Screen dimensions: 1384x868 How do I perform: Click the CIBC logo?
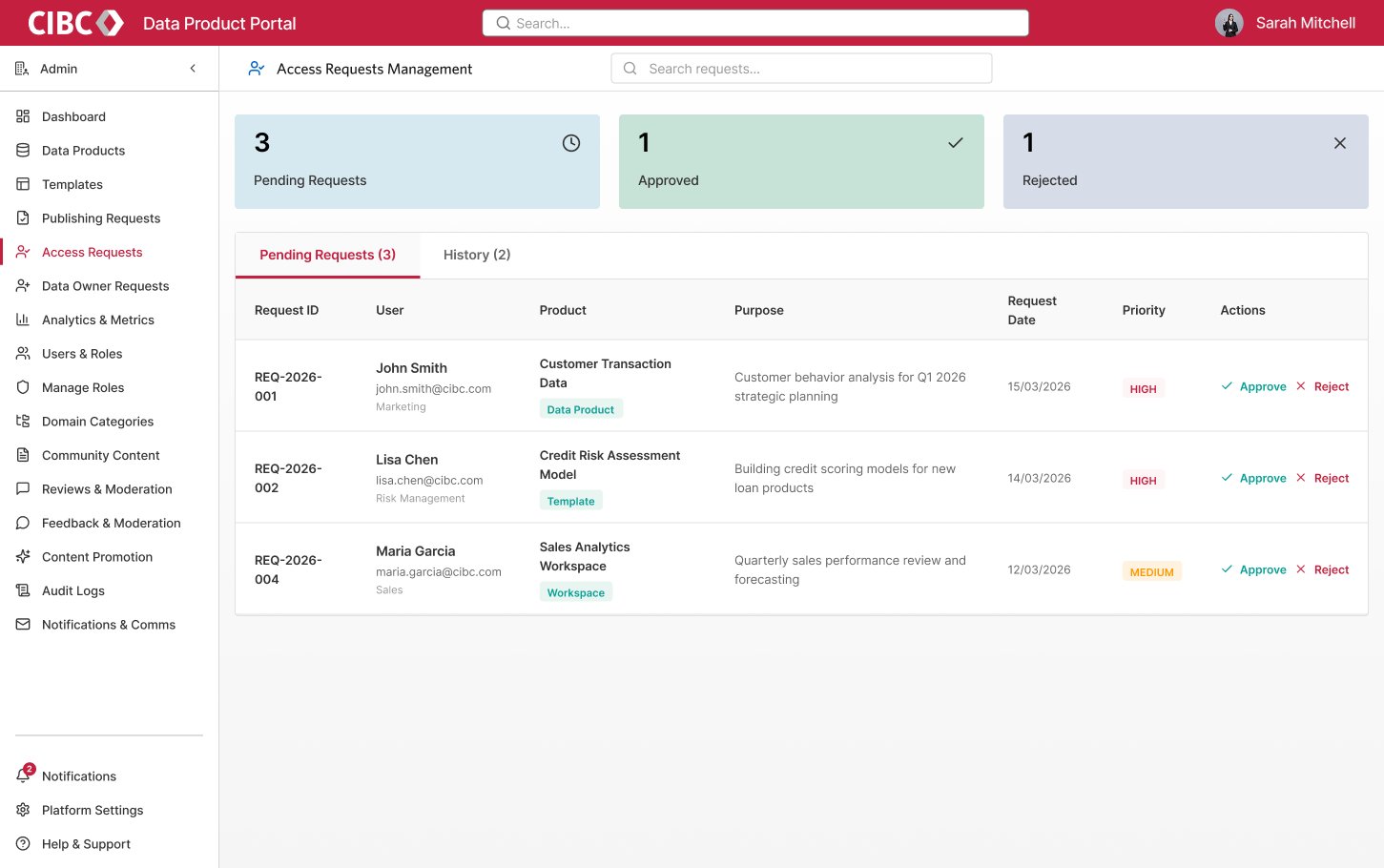coord(75,23)
